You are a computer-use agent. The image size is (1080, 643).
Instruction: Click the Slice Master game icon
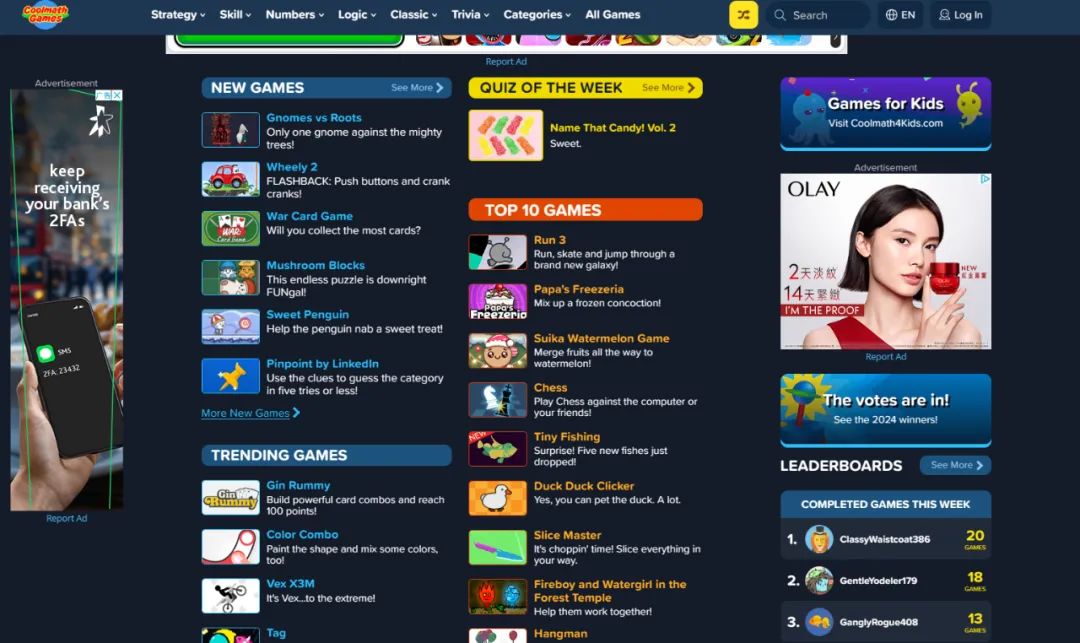coord(498,547)
